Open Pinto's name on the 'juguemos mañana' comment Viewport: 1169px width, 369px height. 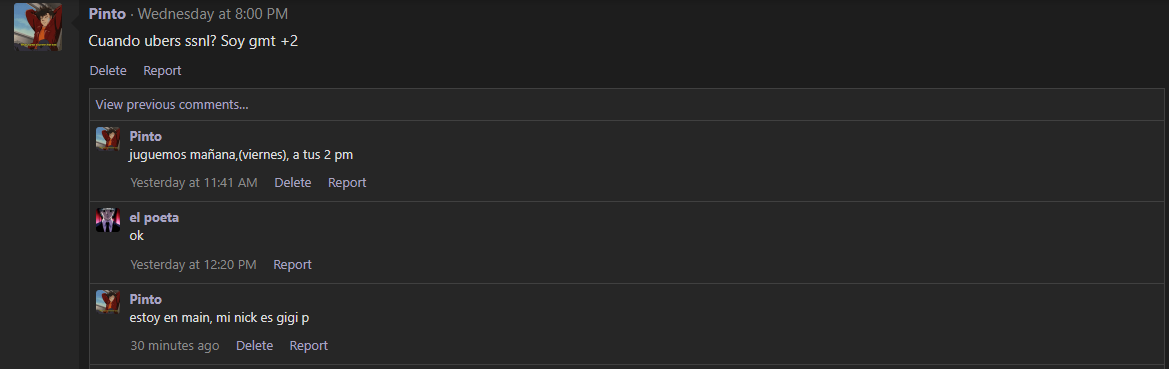tap(145, 136)
